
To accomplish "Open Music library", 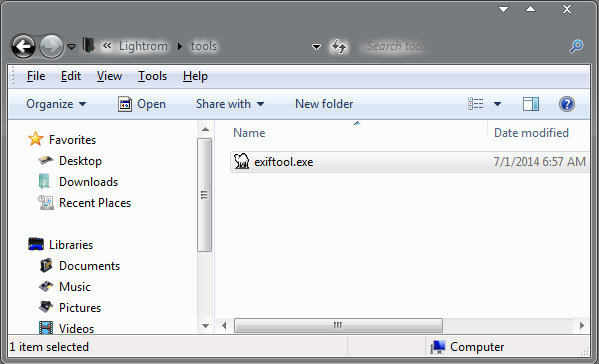I will tap(75, 287).
